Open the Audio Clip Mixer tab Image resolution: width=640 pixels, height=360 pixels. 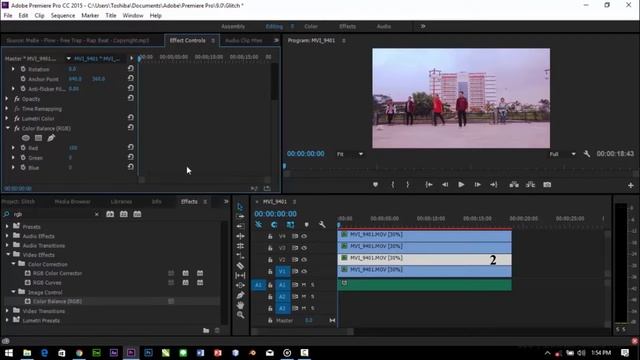pyautogui.click(x=243, y=40)
